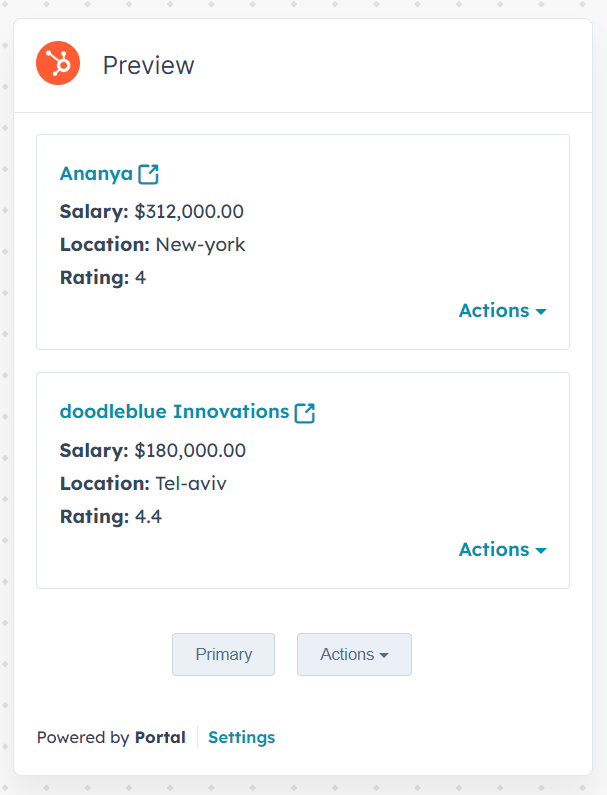Click external link icon next to doodleblue Innovations
The height and width of the screenshot is (795, 607).
[x=305, y=412]
